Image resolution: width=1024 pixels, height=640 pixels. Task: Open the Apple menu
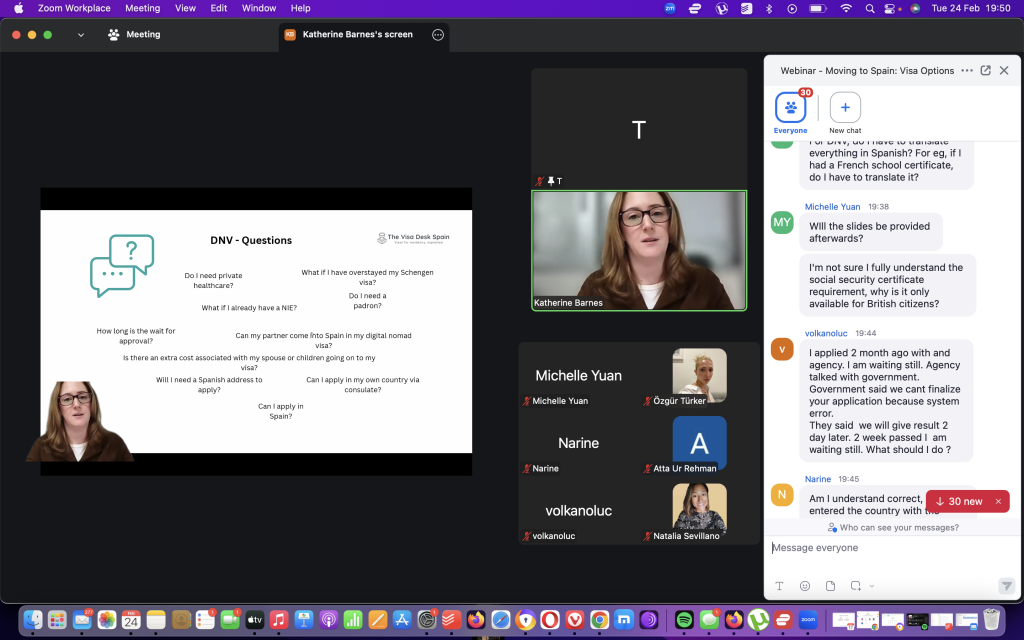(x=18, y=8)
